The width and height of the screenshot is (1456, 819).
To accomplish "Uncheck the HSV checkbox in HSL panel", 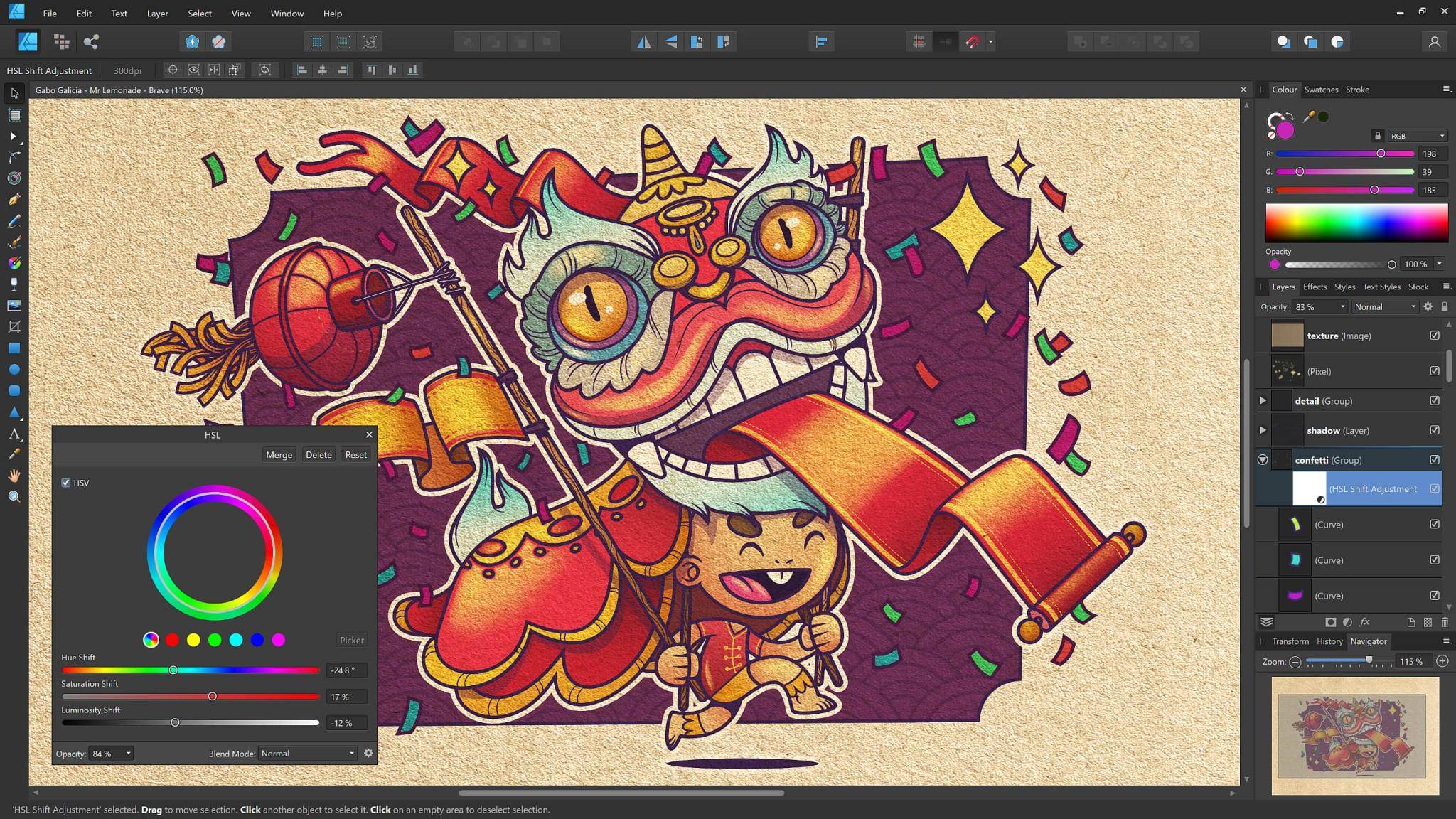I will point(66,483).
